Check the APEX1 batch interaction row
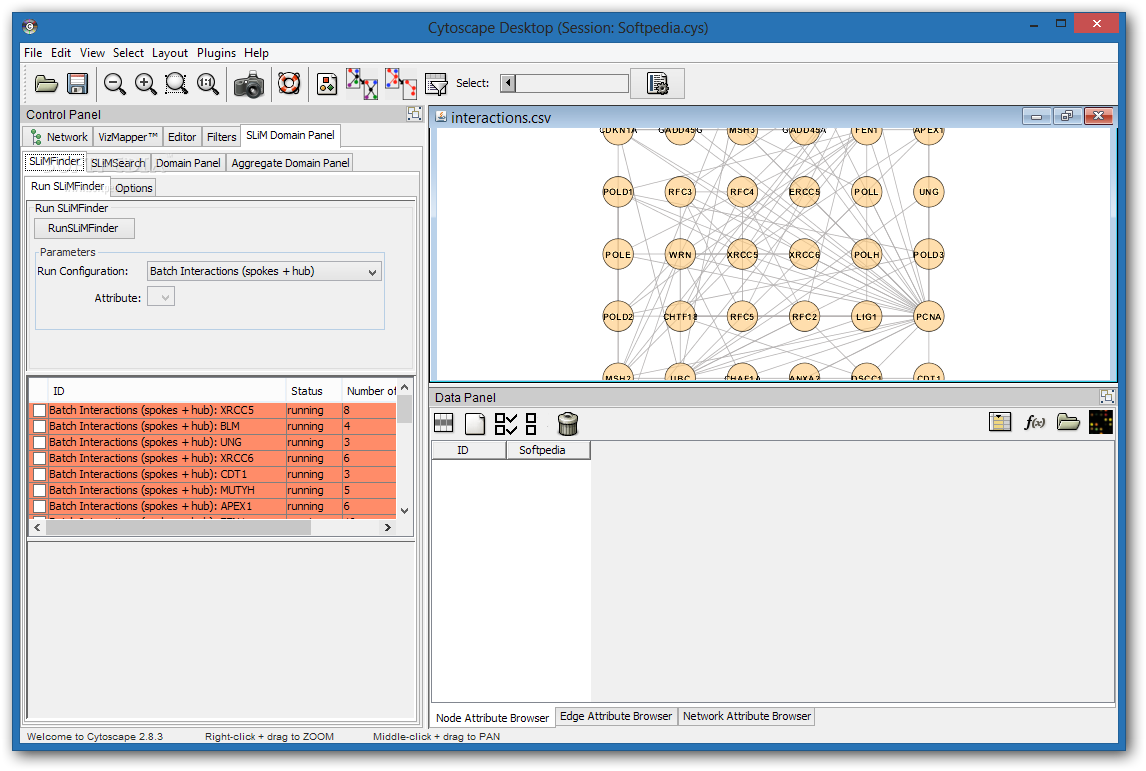 click(x=39, y=507)
